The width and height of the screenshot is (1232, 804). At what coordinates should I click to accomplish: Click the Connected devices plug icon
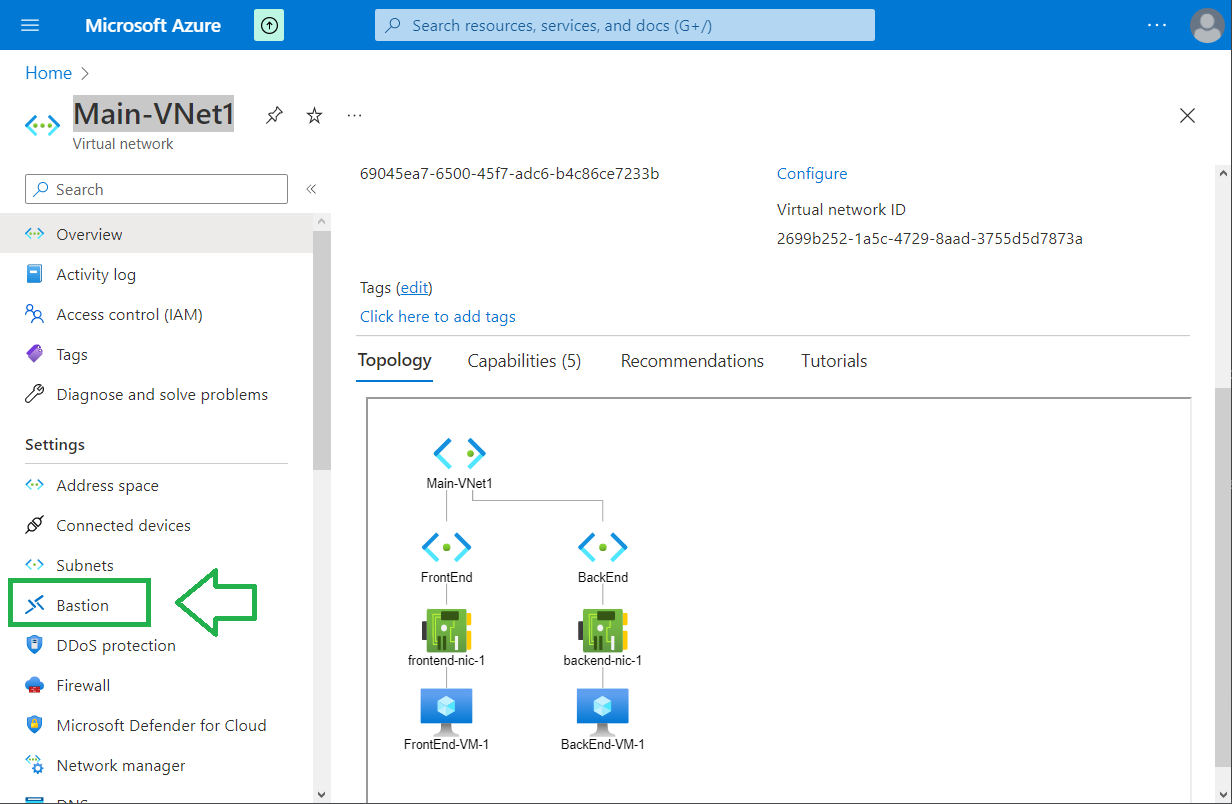click(x=35, y=525)
